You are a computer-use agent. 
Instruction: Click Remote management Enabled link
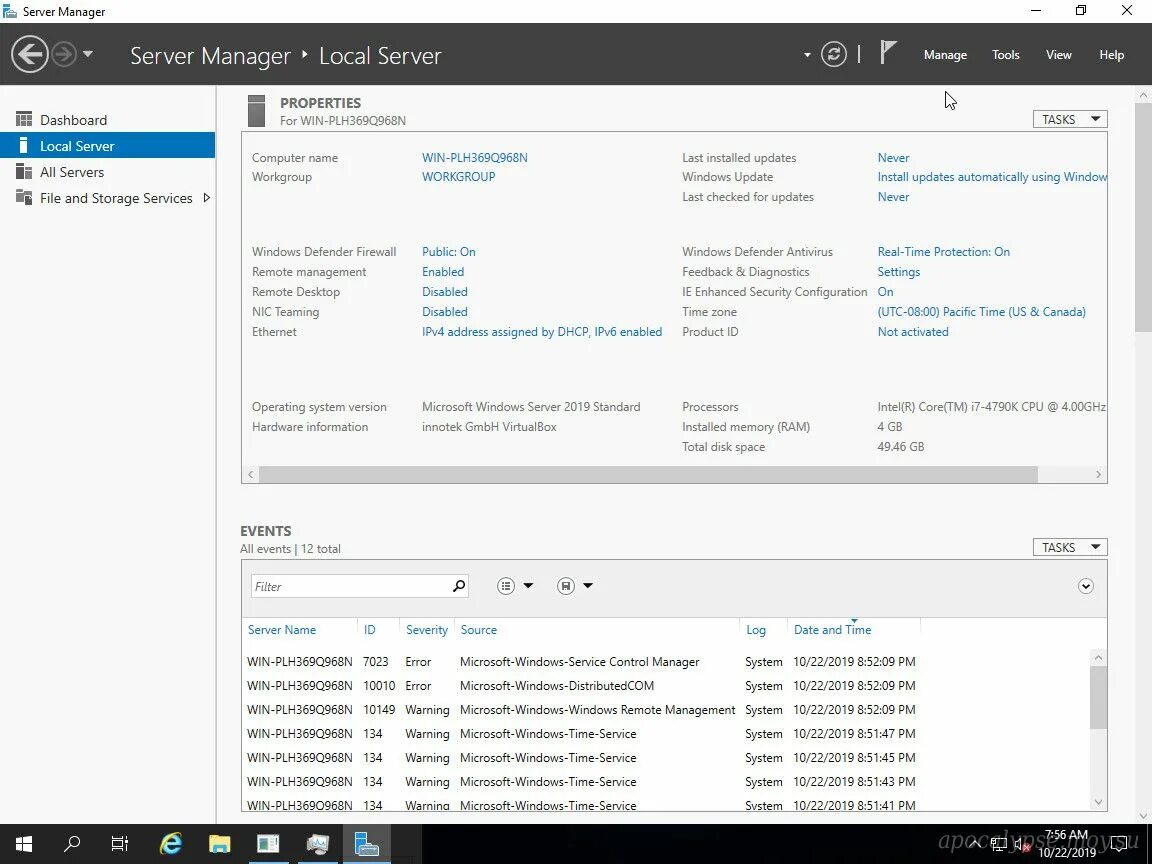(442, 272)
